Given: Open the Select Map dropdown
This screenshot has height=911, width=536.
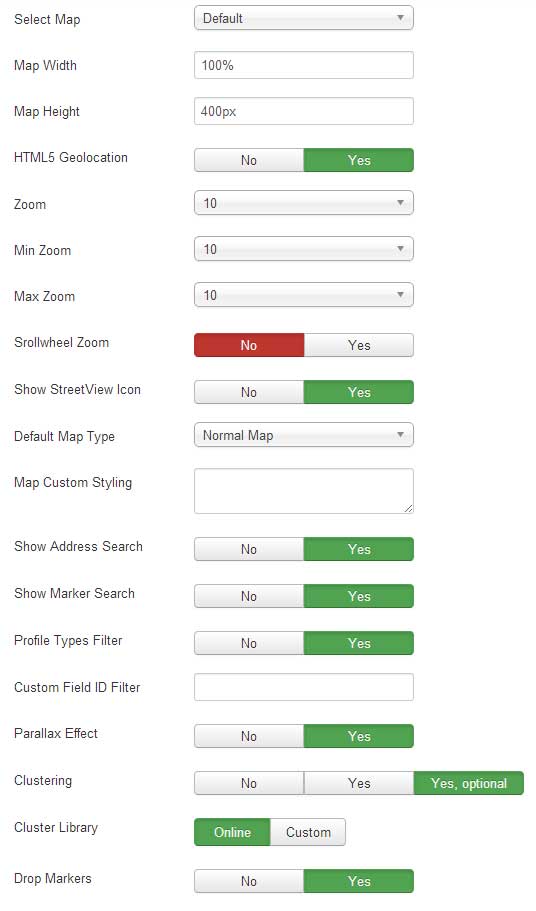Looking at the screenshot, I should pyautogui.click(x=304, y=18).
